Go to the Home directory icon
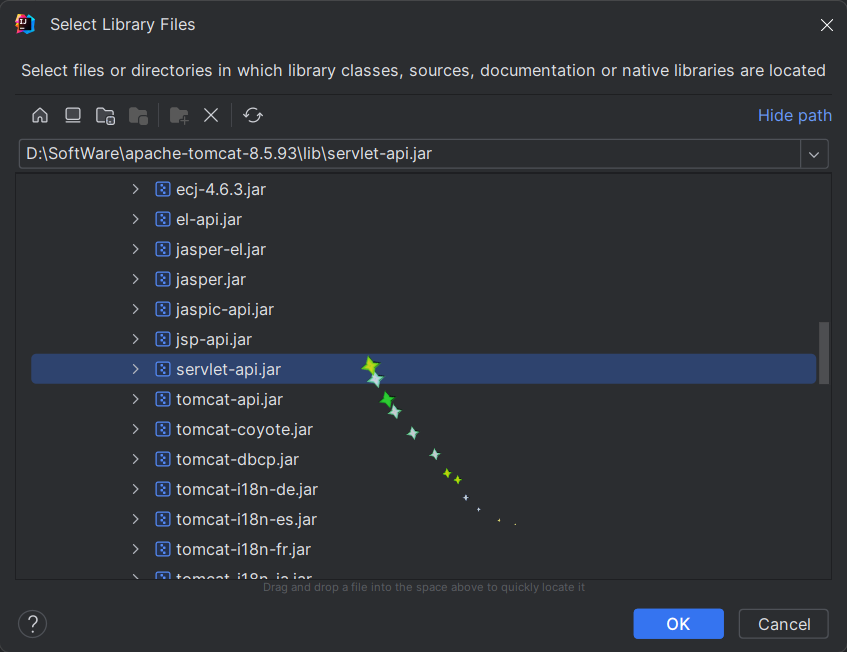Image resolution: width=847 pixels, height=652 pixels. 40,115
